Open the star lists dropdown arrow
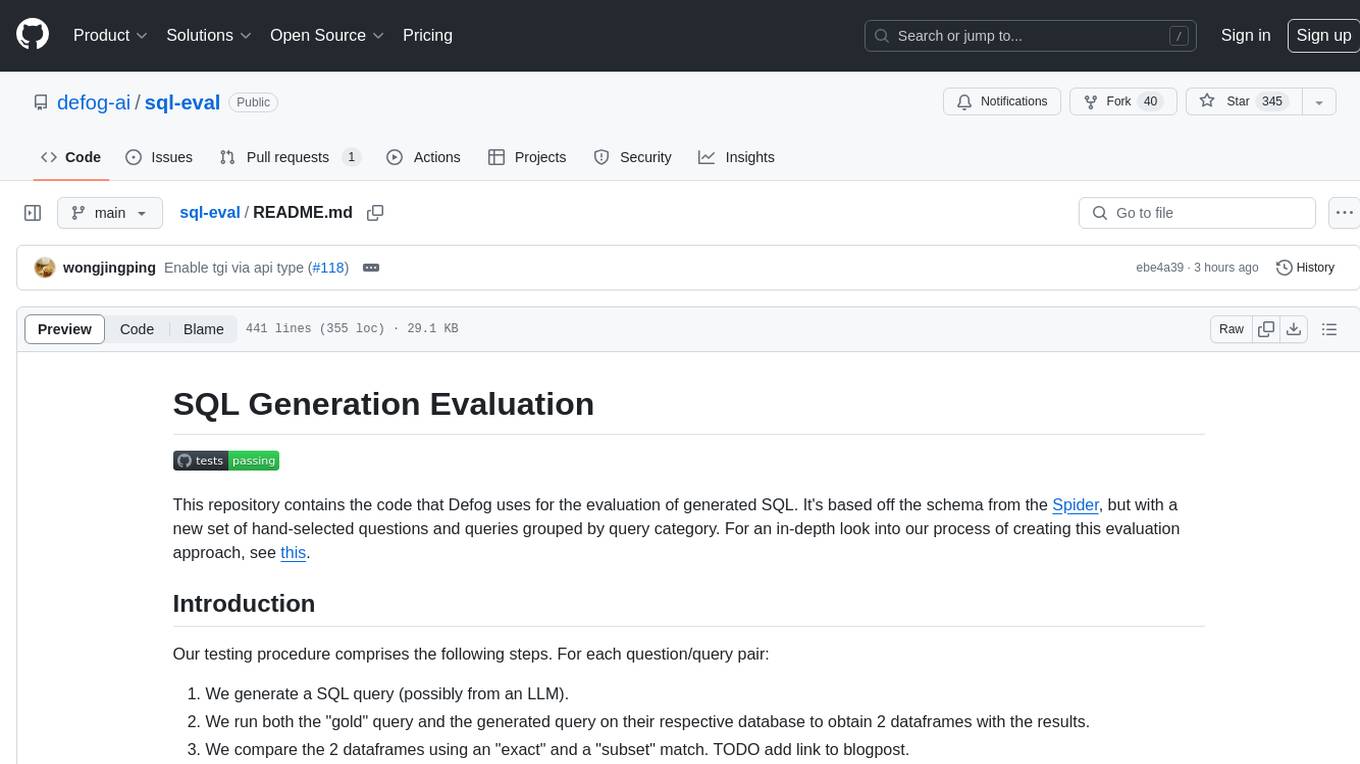This screenshot has height=764, width=1360. pos(1319,102)
